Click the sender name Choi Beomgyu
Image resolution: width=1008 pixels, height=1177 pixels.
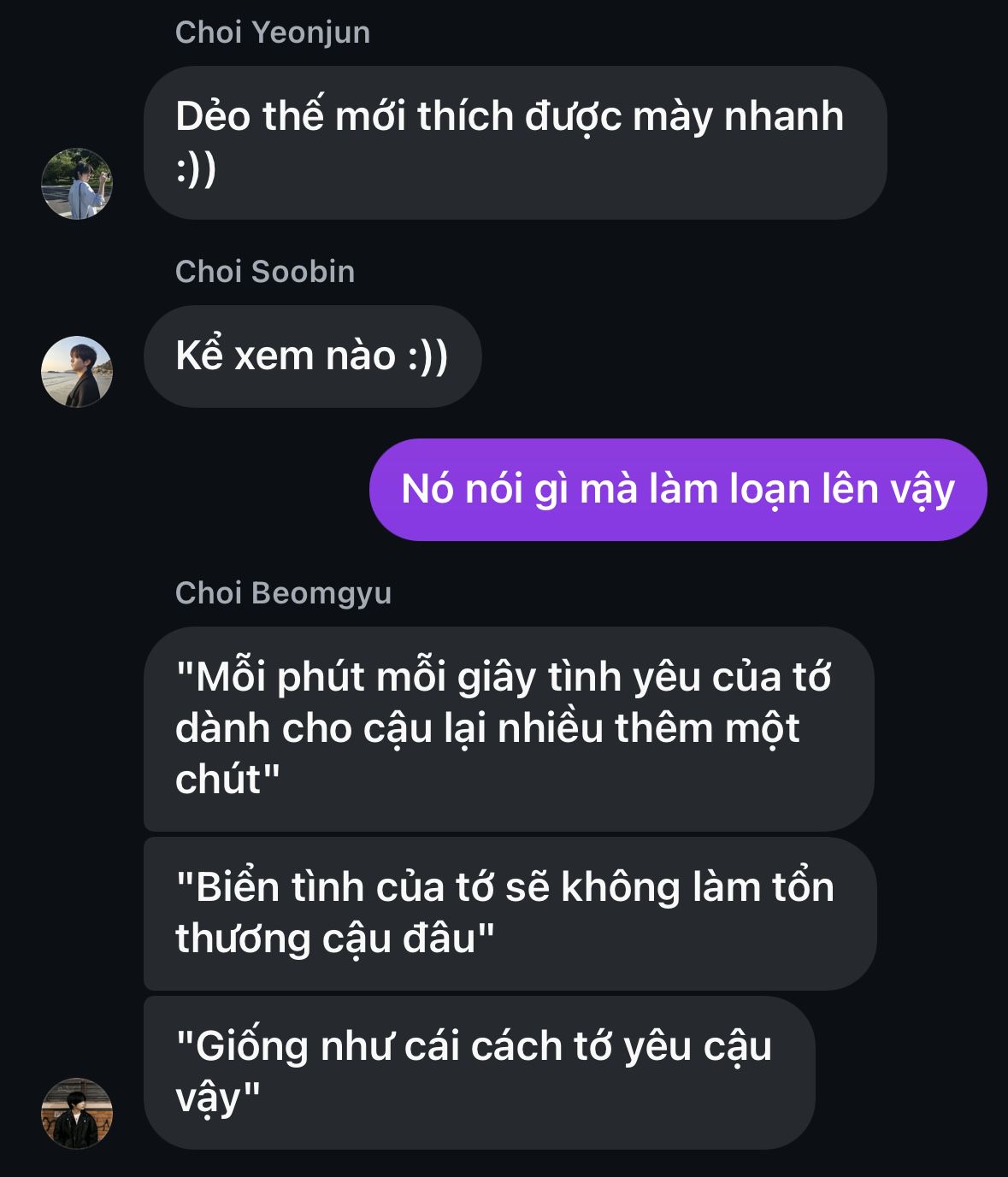[283, 593]
